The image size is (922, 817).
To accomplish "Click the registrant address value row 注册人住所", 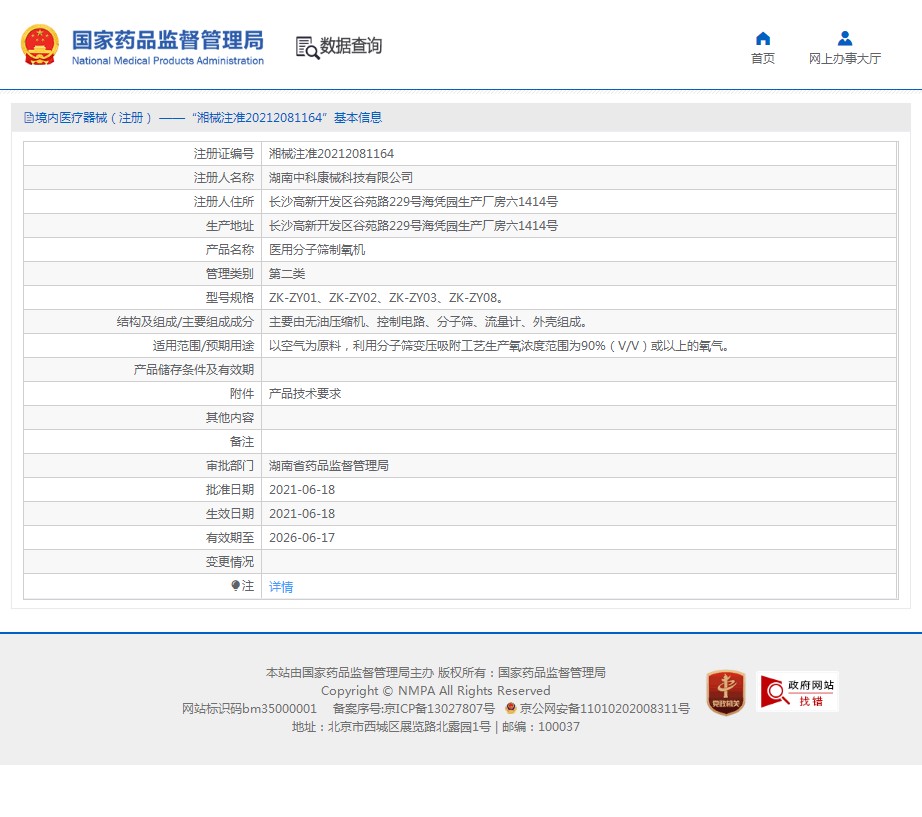I will [413, 202].
